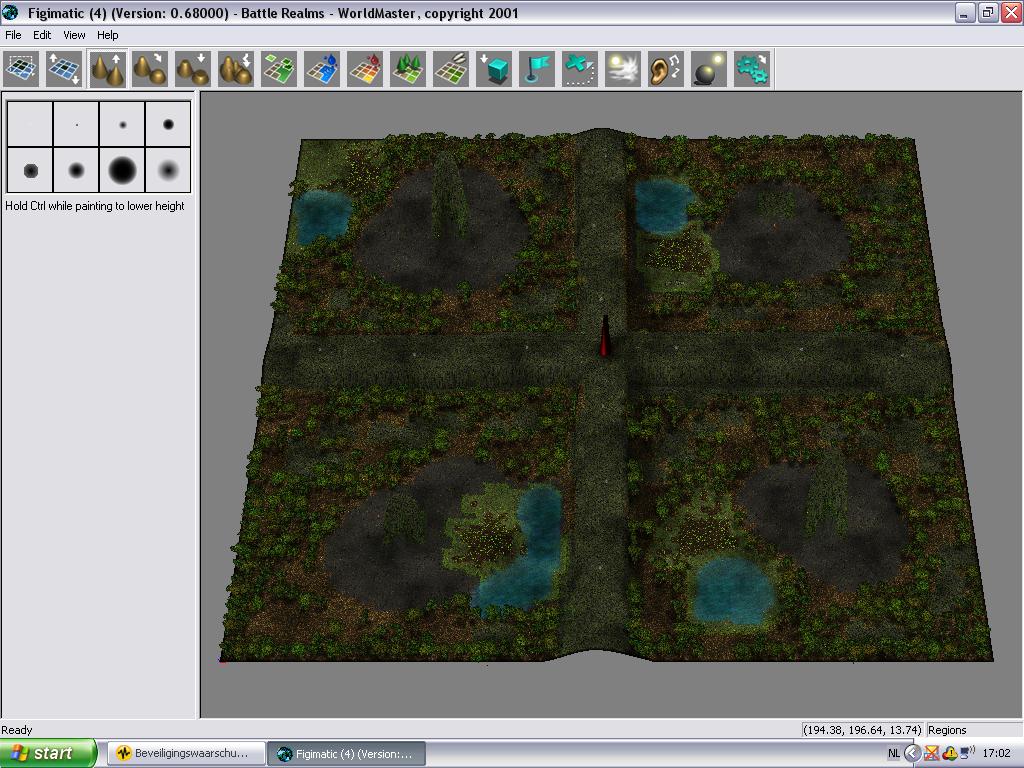Pick the largest solid black brush

(x=122, y=170)
